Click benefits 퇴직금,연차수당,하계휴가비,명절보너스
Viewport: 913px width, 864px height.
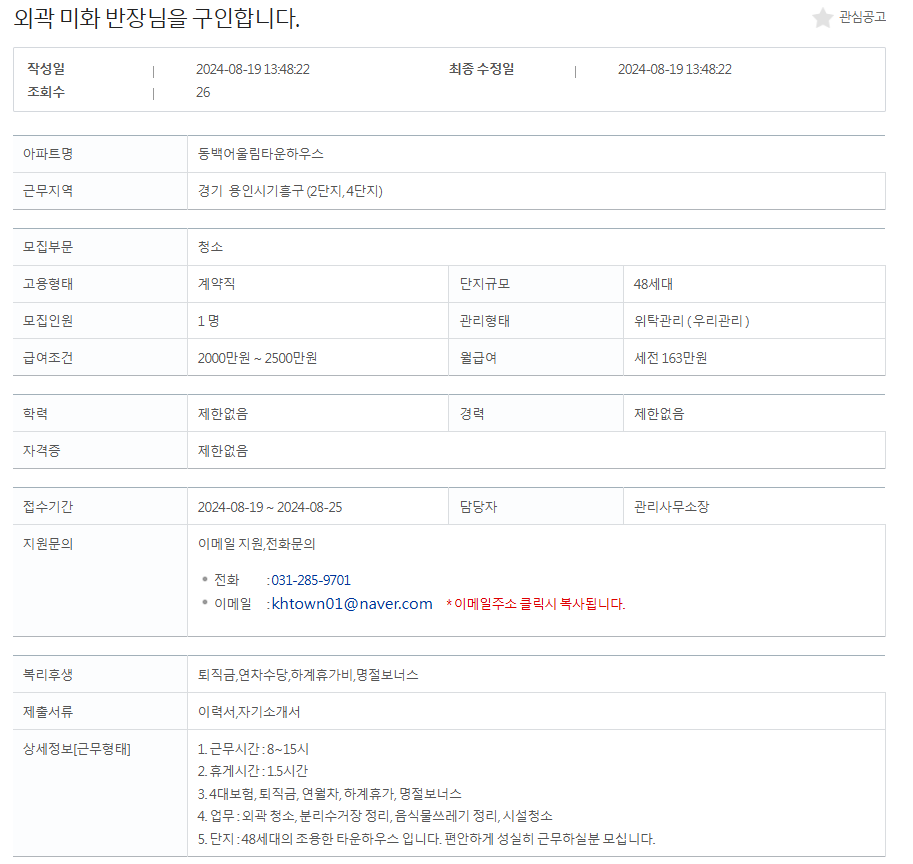308,675
